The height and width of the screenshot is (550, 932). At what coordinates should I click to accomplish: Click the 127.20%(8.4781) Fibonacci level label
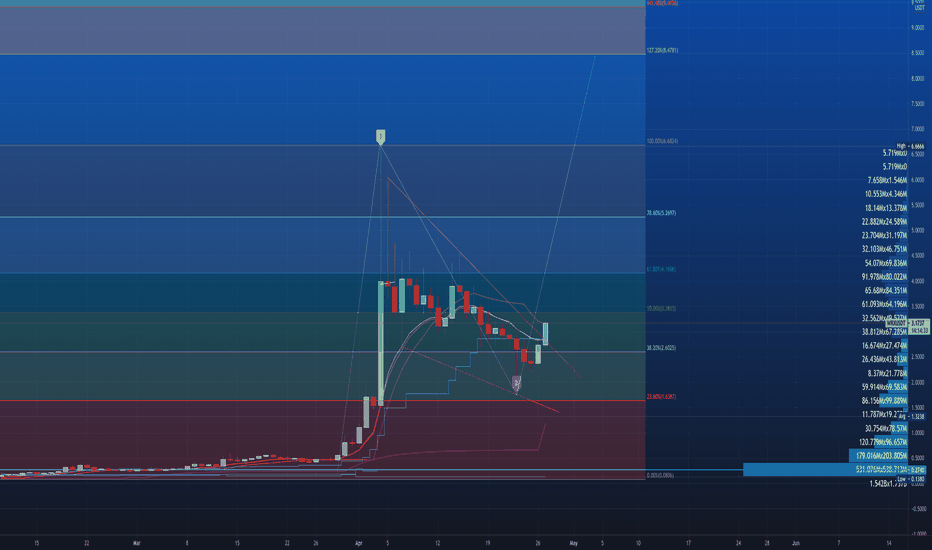(x=662, y=51)
